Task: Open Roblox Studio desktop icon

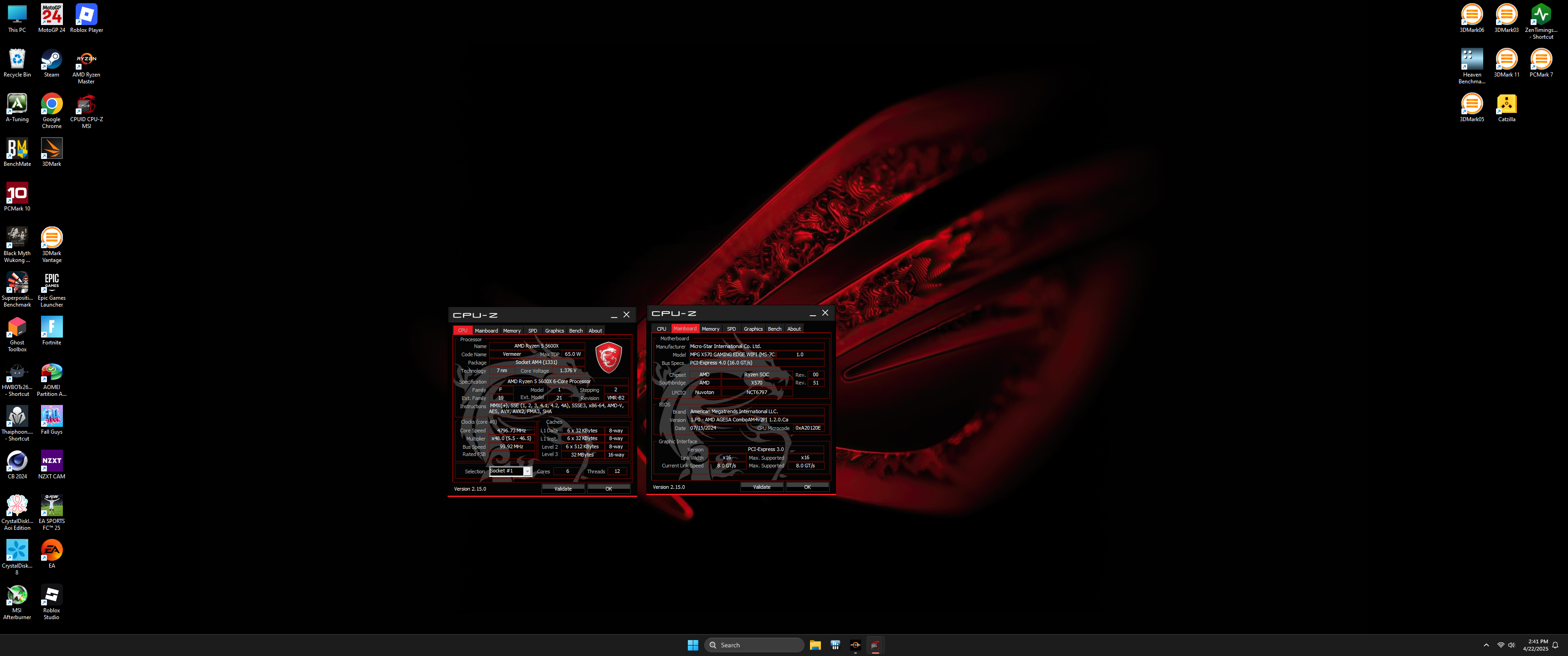Action: coord(52,602)
